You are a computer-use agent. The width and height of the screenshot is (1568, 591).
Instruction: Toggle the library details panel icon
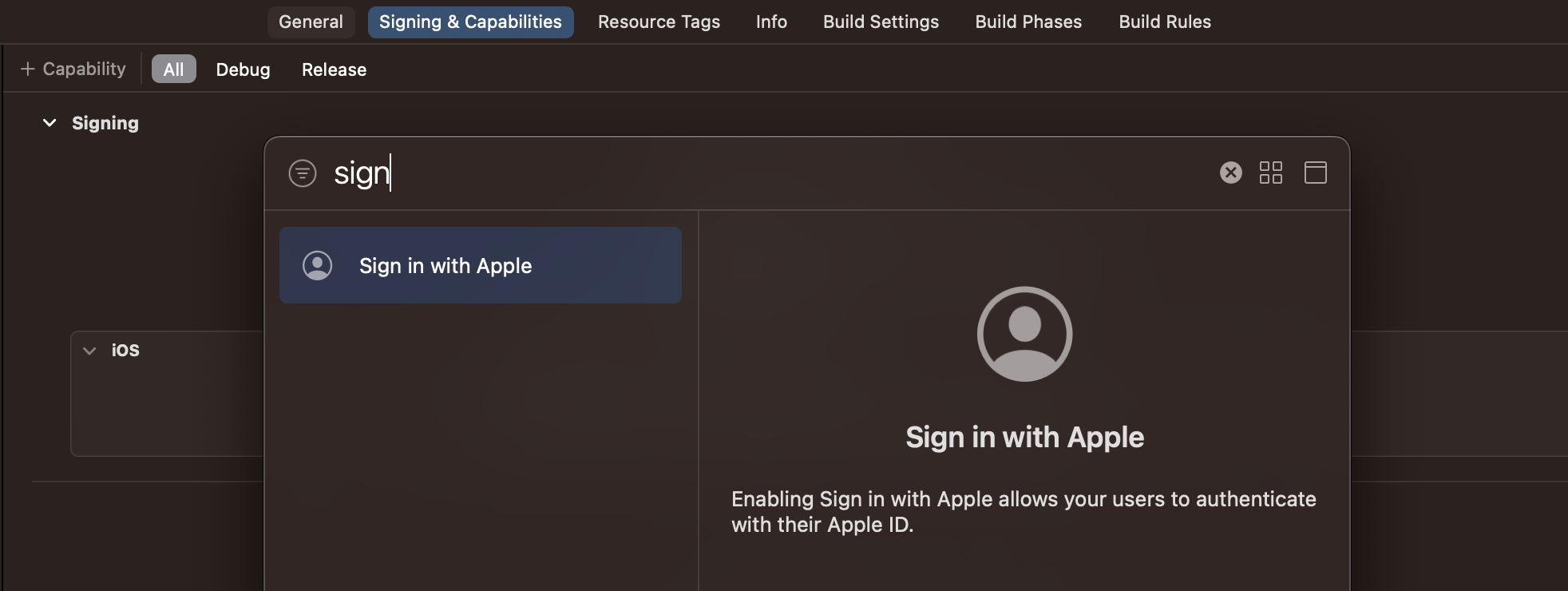1315,173
